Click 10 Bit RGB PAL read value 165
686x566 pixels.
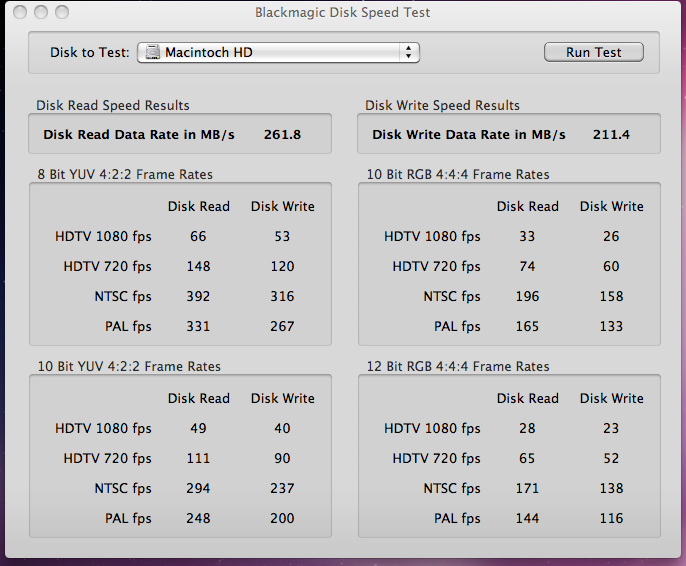tap(527, 326)
